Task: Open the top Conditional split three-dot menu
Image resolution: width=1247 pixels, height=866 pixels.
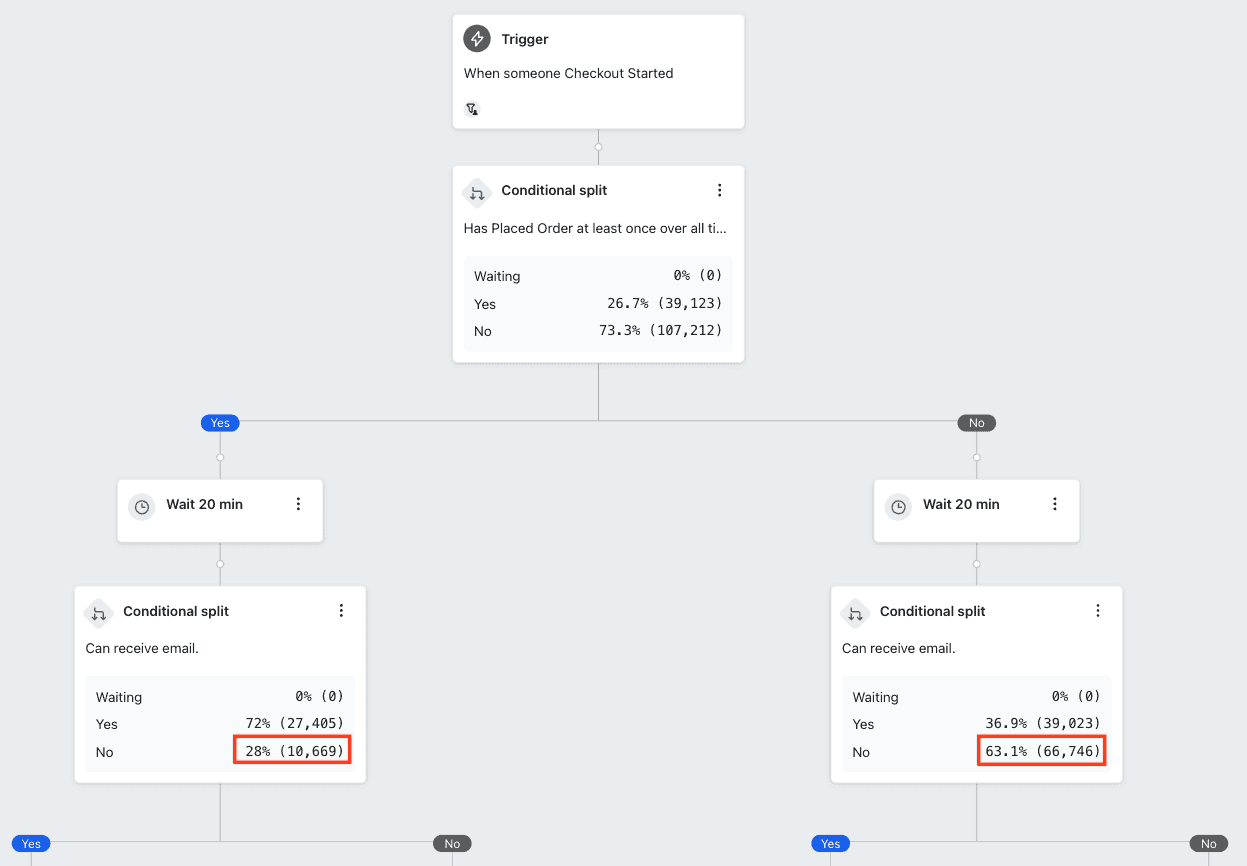Action: [719, 190]
